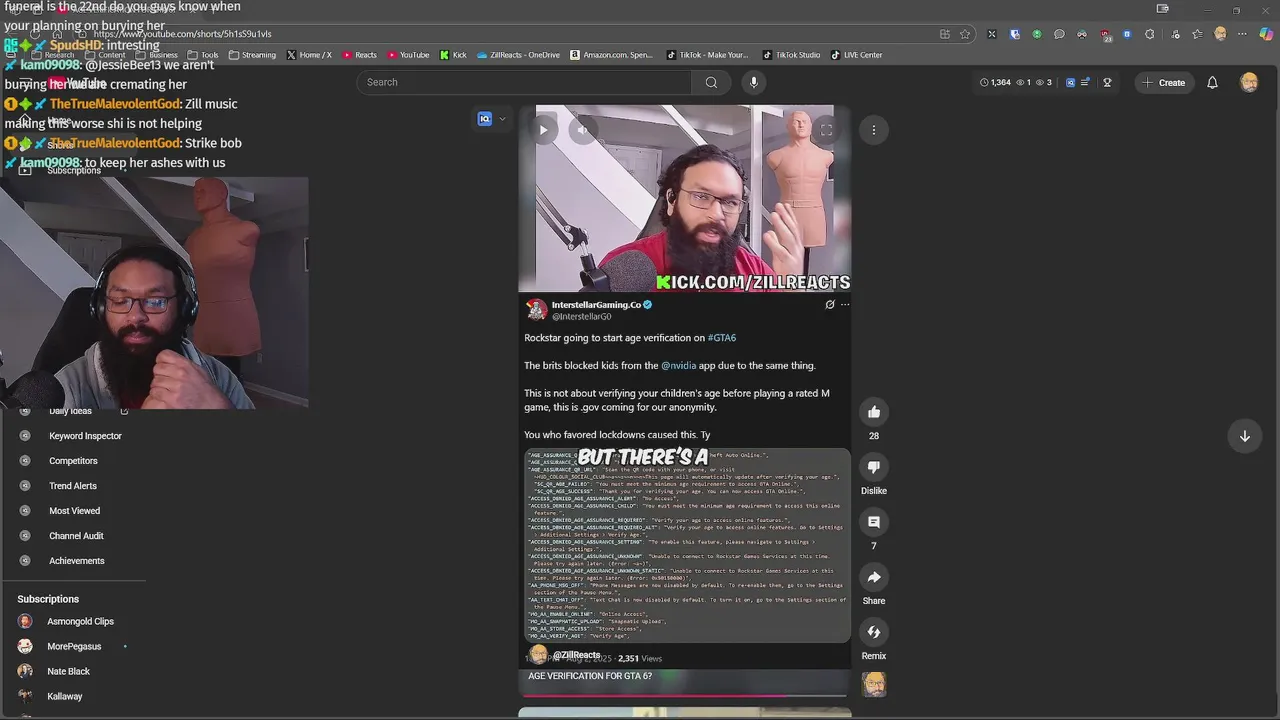
Task: Open Streaming bookmarks folder
Action: click(x=252, y=55)
